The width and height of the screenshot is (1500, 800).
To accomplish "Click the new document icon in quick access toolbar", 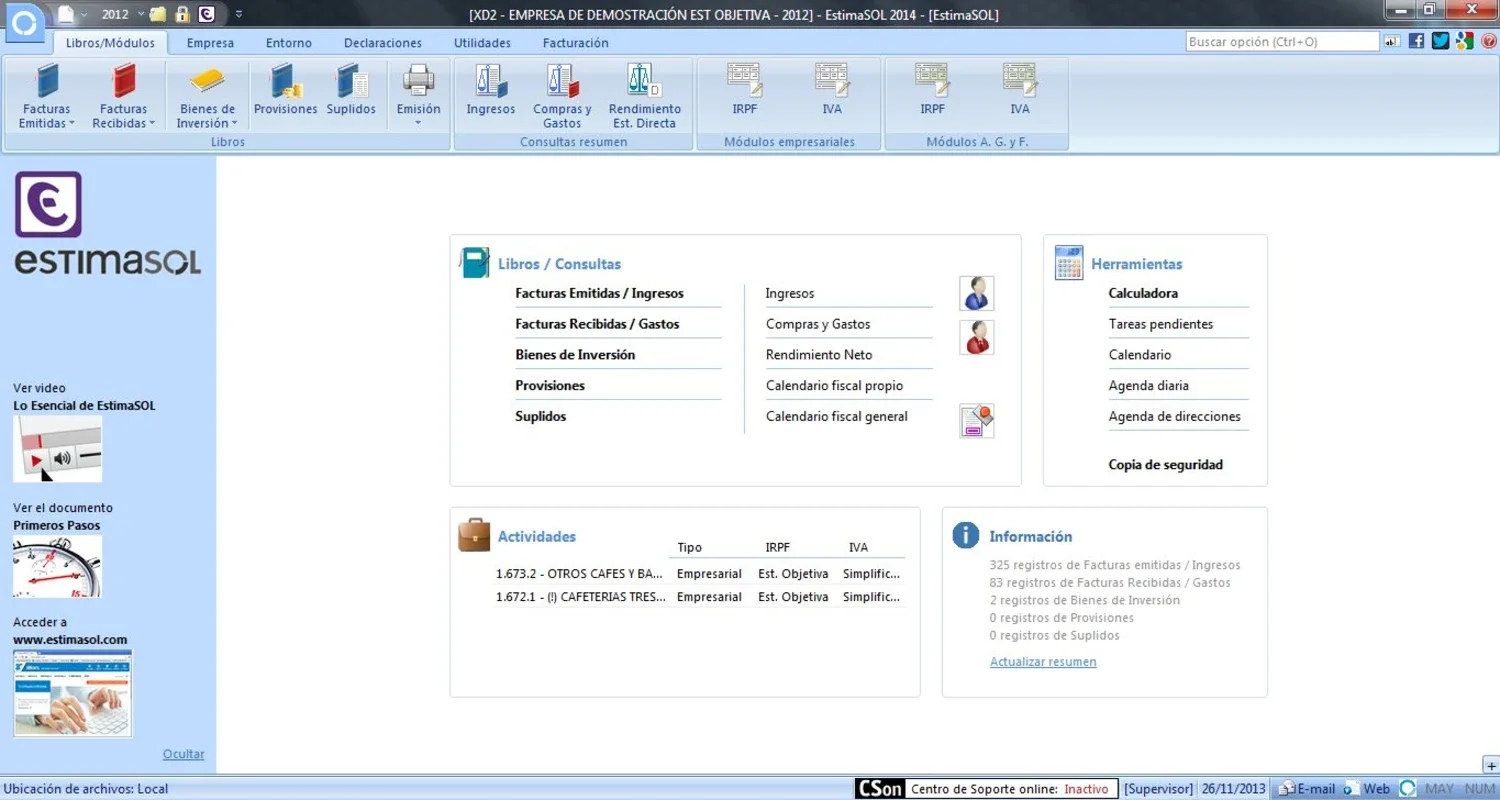I will pyautogui.click(x=66, y=14).
